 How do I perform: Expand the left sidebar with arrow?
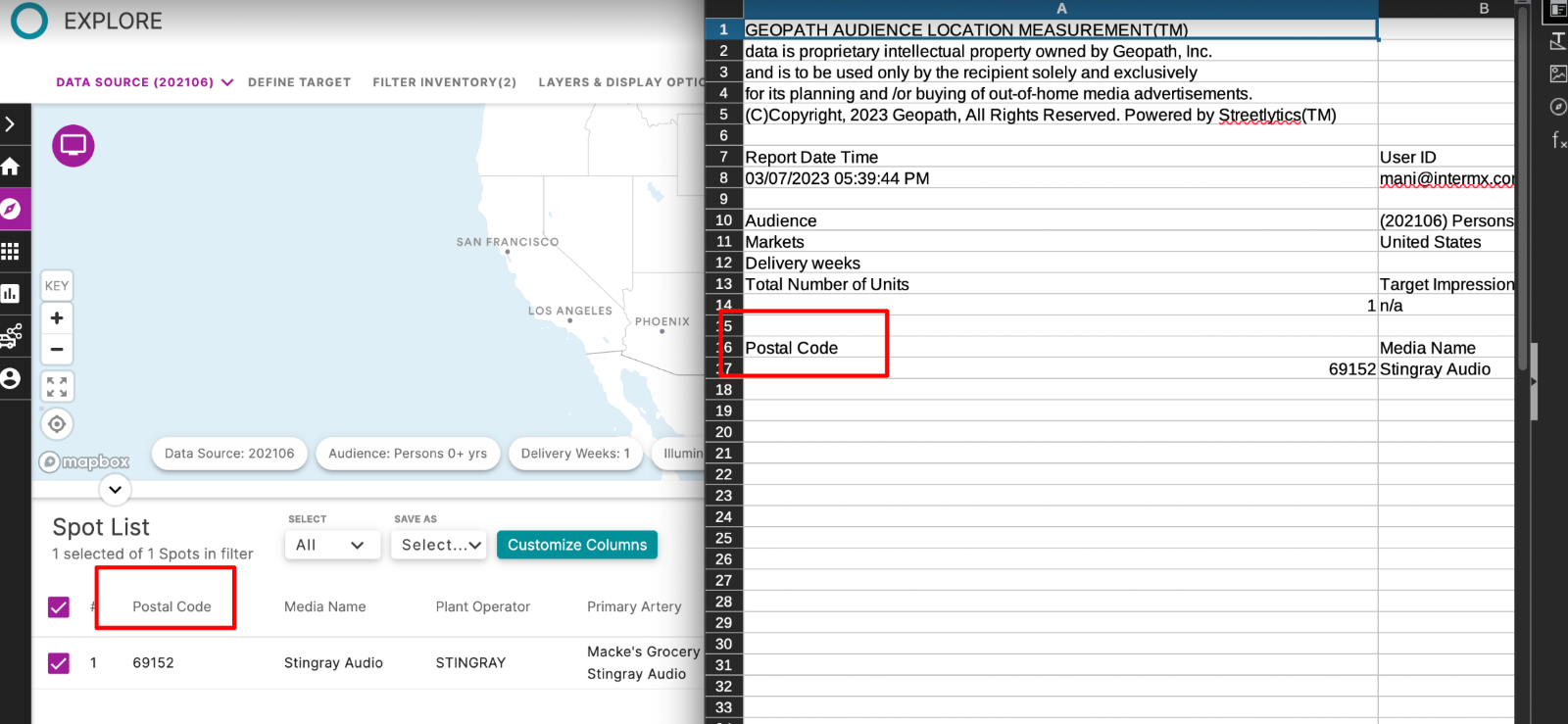click(11, 124)
